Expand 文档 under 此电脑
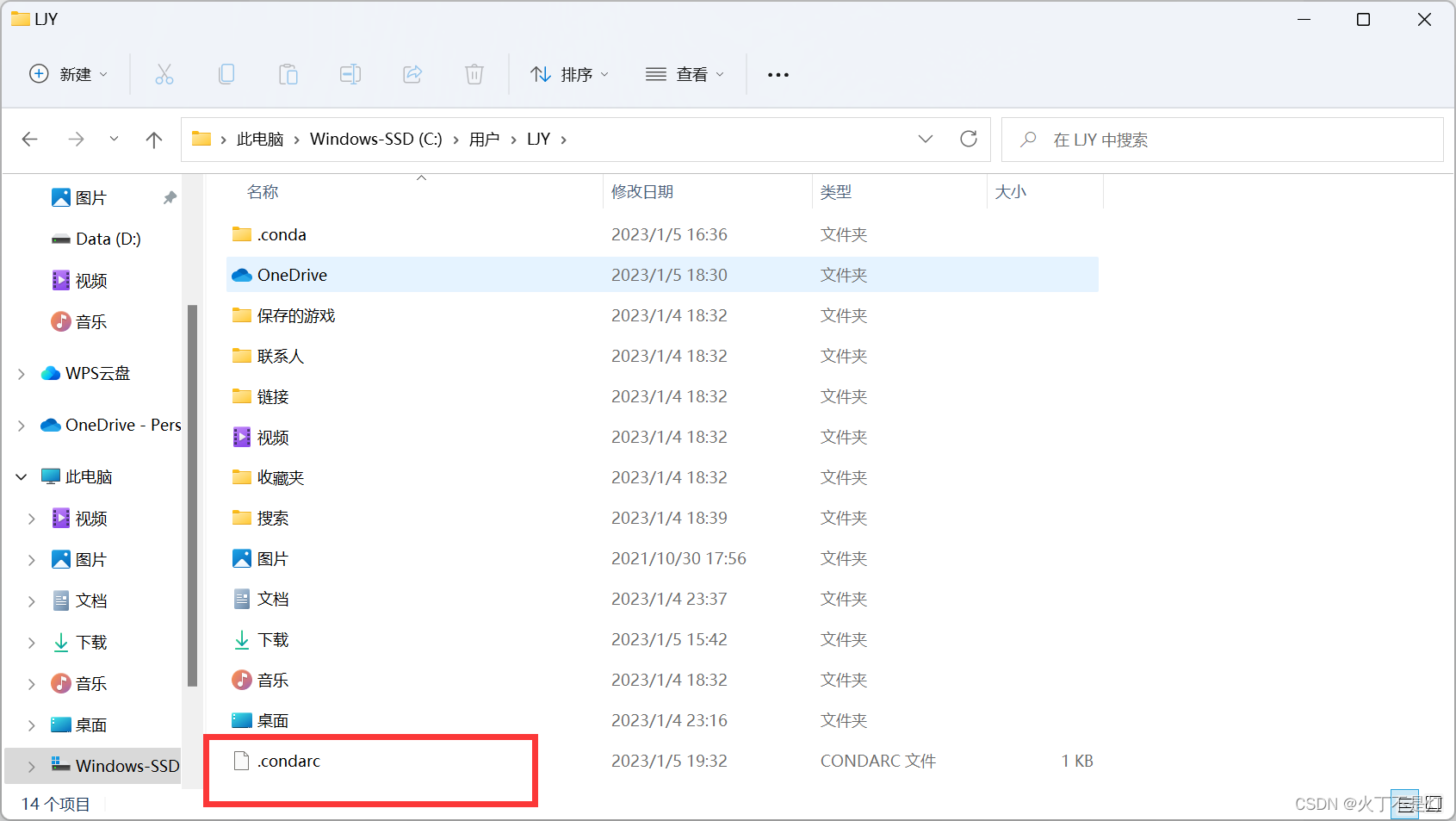The width and height of the screenshot is (1456, 821). pyautogui.click(x=32, y=601)
